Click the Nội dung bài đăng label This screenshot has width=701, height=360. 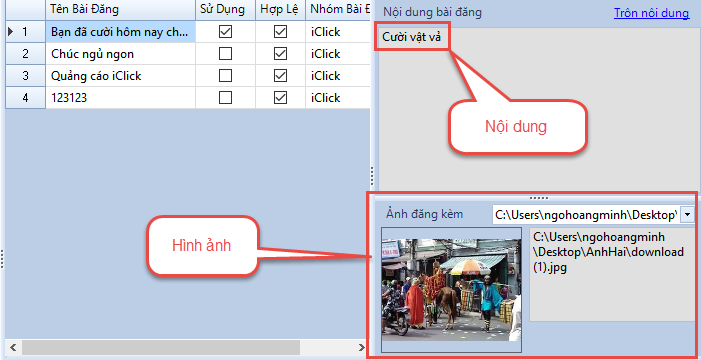tap(432, 12)
